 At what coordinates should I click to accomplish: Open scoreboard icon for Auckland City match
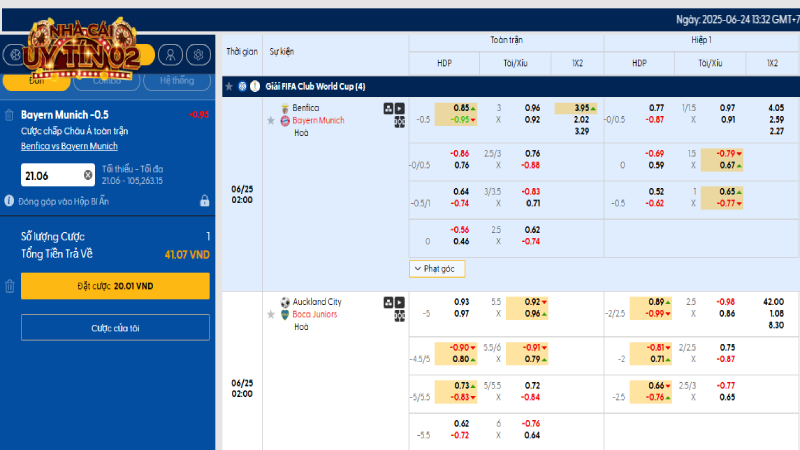[x=399, y=316]
